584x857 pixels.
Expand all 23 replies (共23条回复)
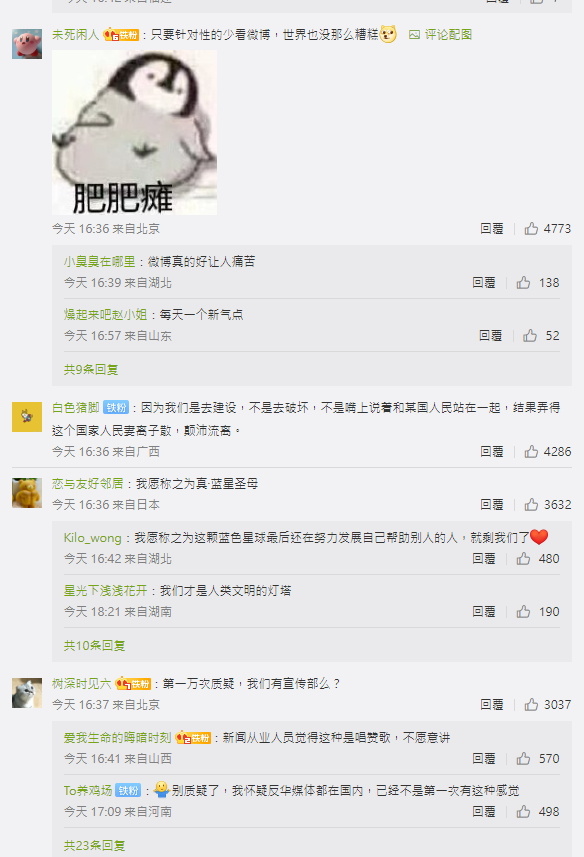pos(94,846)
